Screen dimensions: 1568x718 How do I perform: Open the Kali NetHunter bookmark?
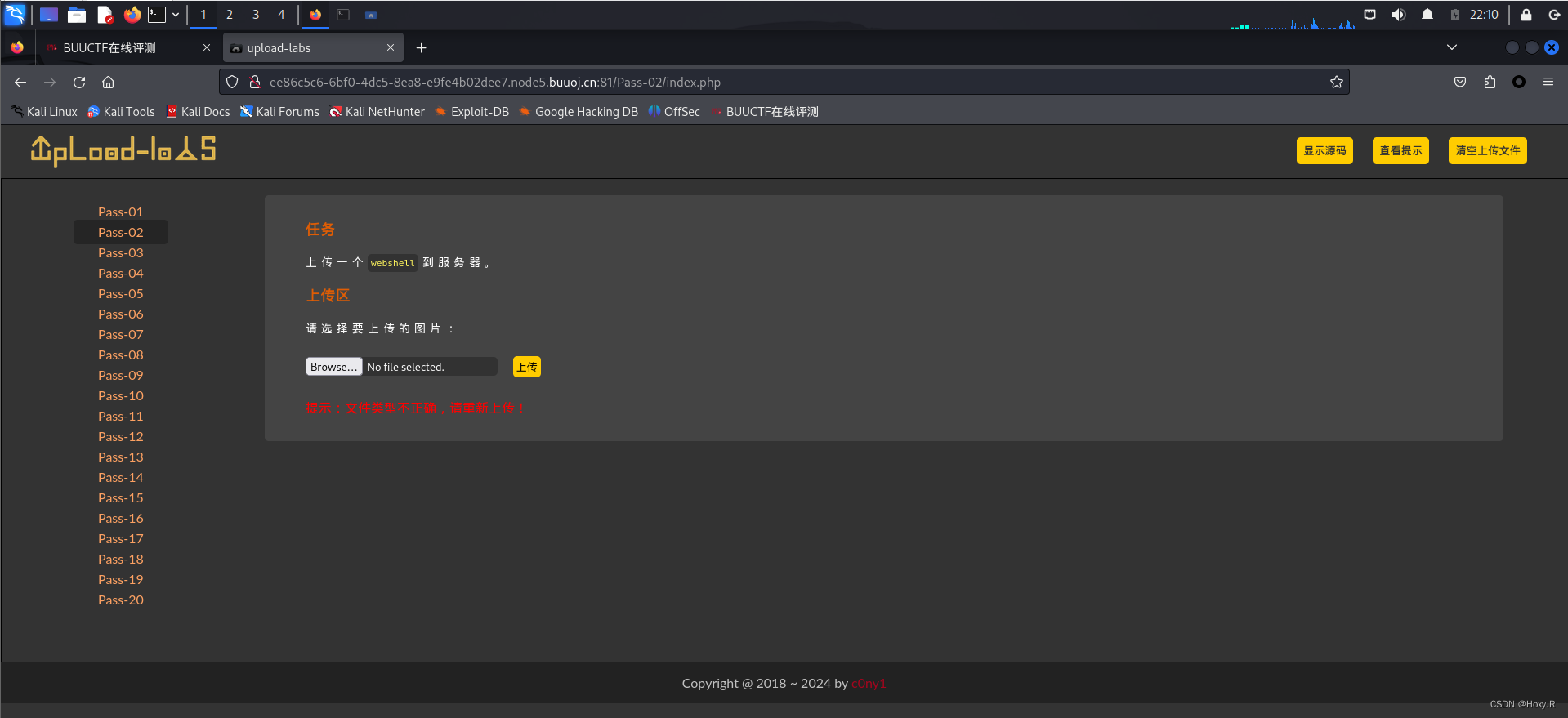(x=377, y=112)
